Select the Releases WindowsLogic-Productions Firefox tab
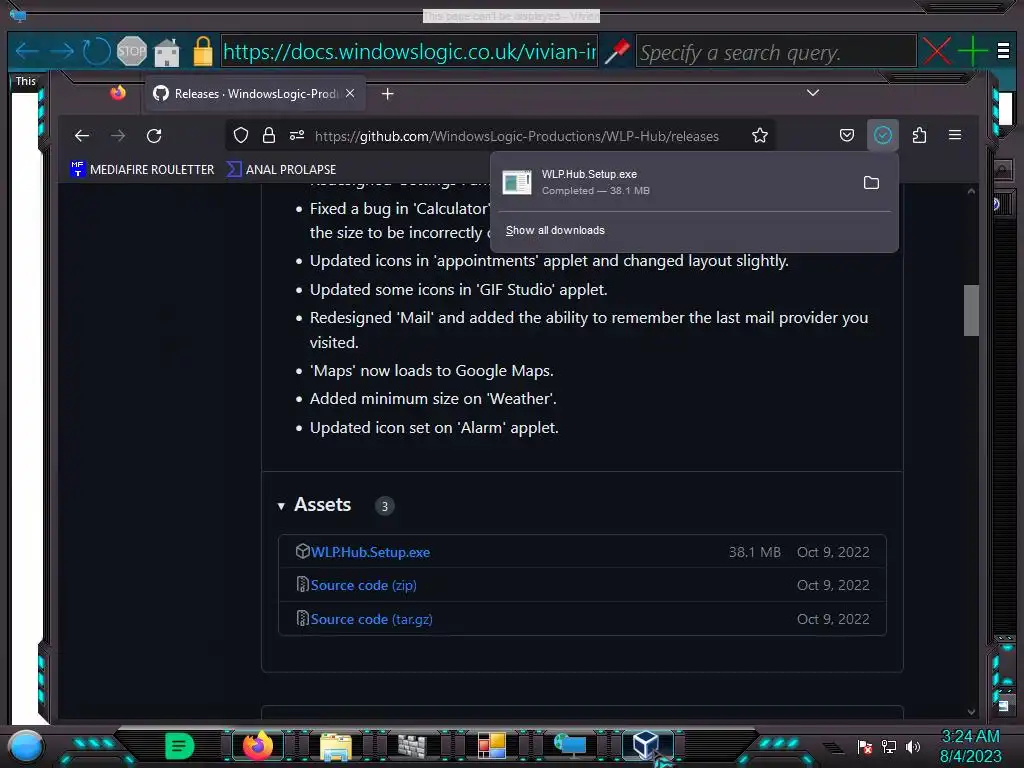This screenshot has height=768, width=1024. click(255, 93)
